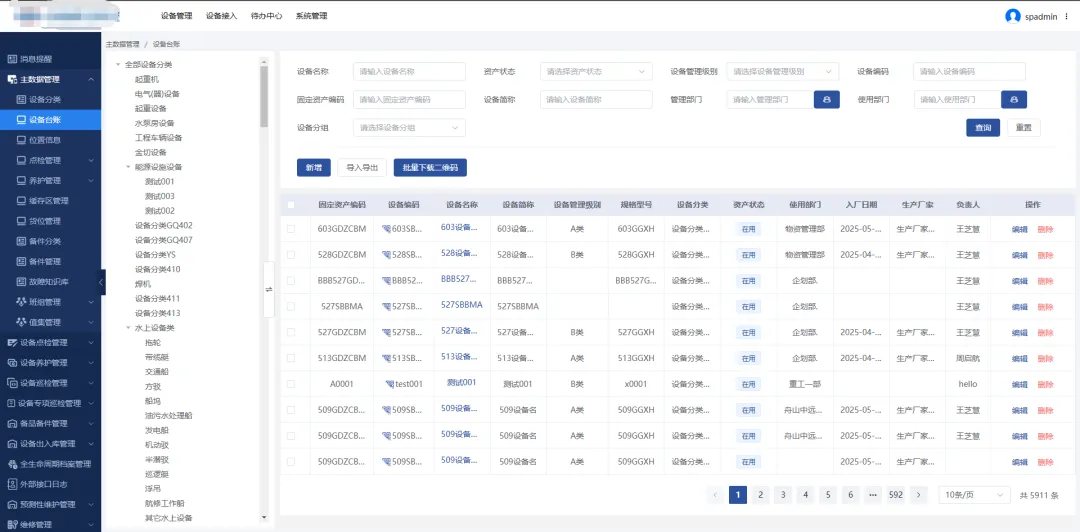Check the row 528GDZCBM checkbox
The image size is (1080, 532).
[291, 255]
